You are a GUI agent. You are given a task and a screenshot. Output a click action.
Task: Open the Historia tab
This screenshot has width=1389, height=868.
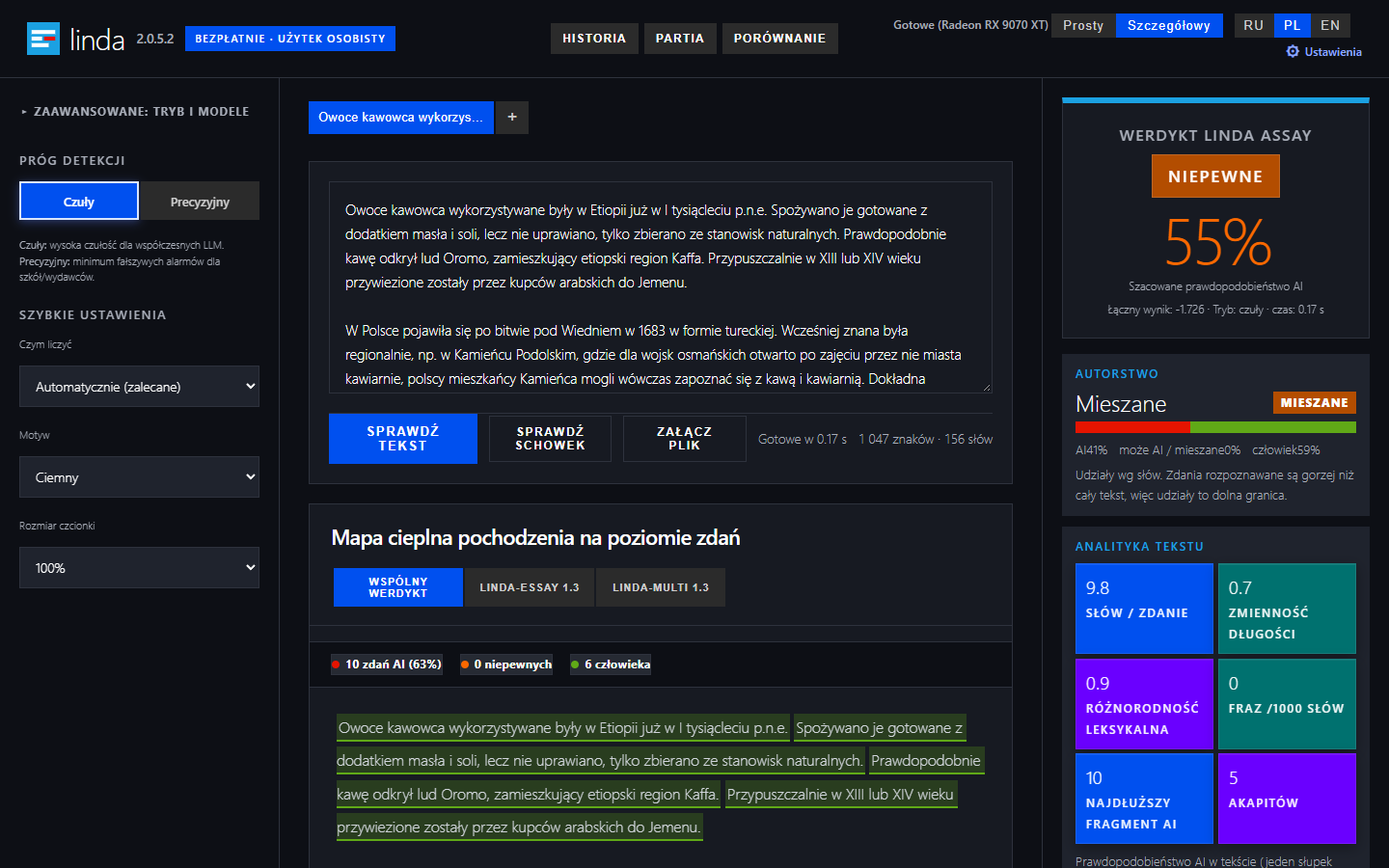tap(594, 39)
